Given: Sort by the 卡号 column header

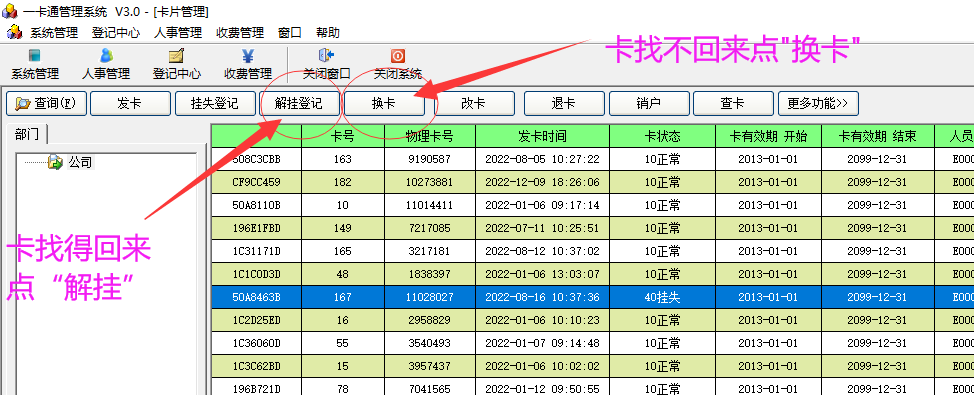Looking at the screenshot, I should pyautogui.click(x=343, y=136).
